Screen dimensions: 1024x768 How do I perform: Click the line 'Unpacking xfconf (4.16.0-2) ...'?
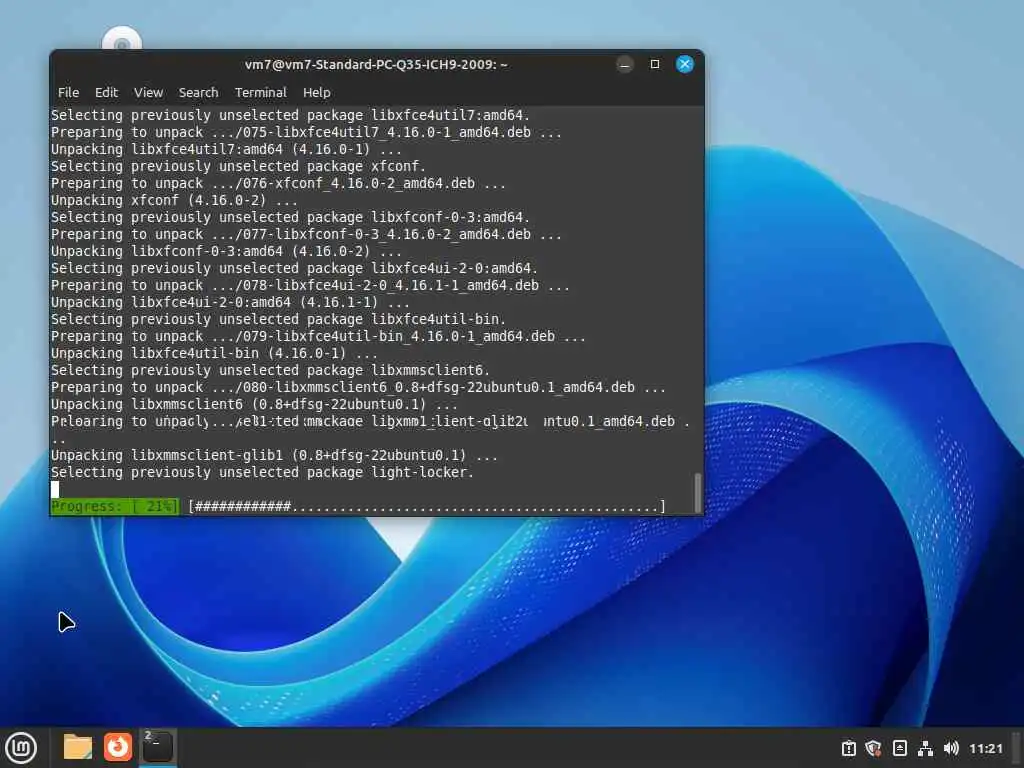(x=174, y=200)
